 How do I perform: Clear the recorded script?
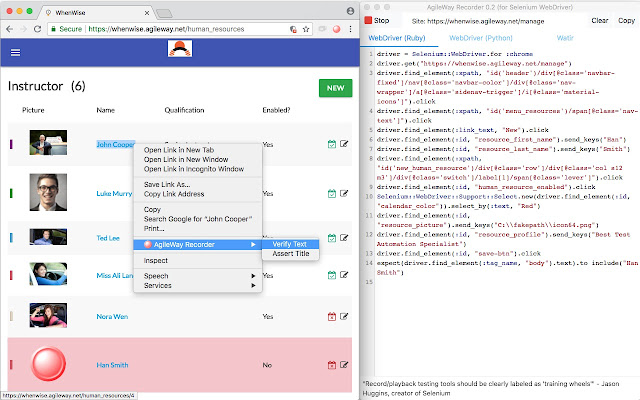click(600, 20)
